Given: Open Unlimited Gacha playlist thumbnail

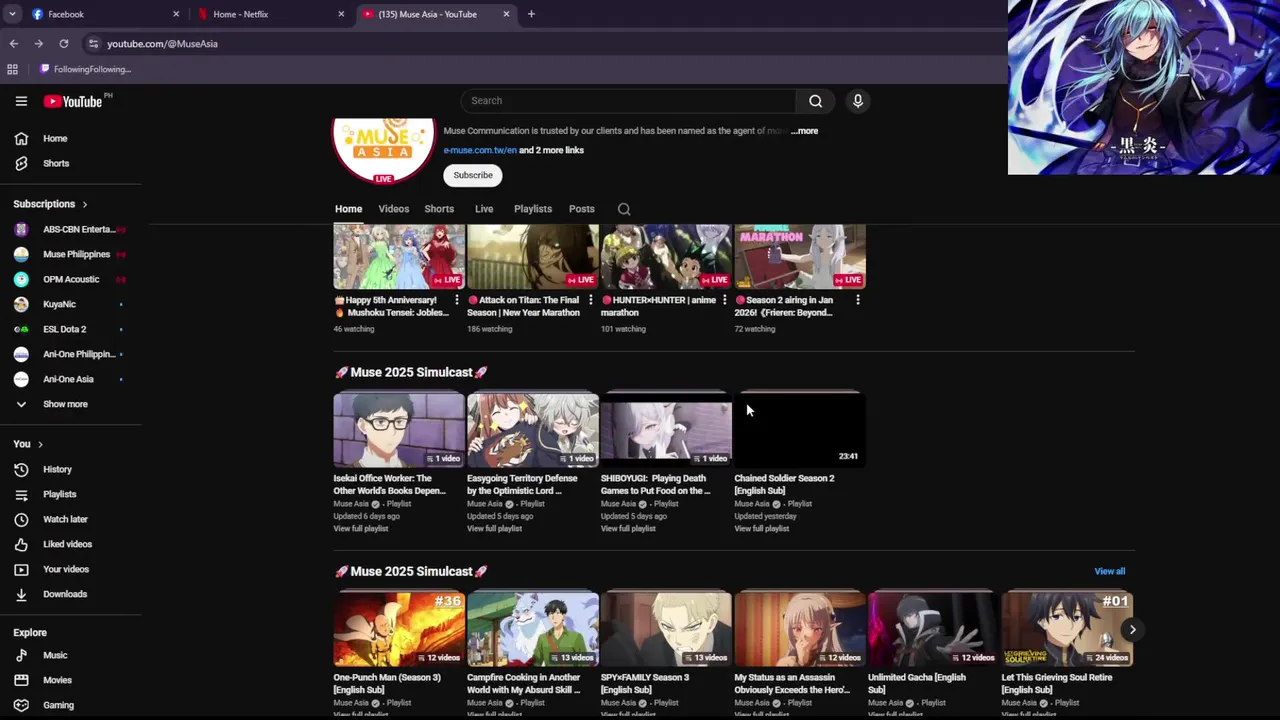Looking at the screenshot, I should tap(933, 629).
